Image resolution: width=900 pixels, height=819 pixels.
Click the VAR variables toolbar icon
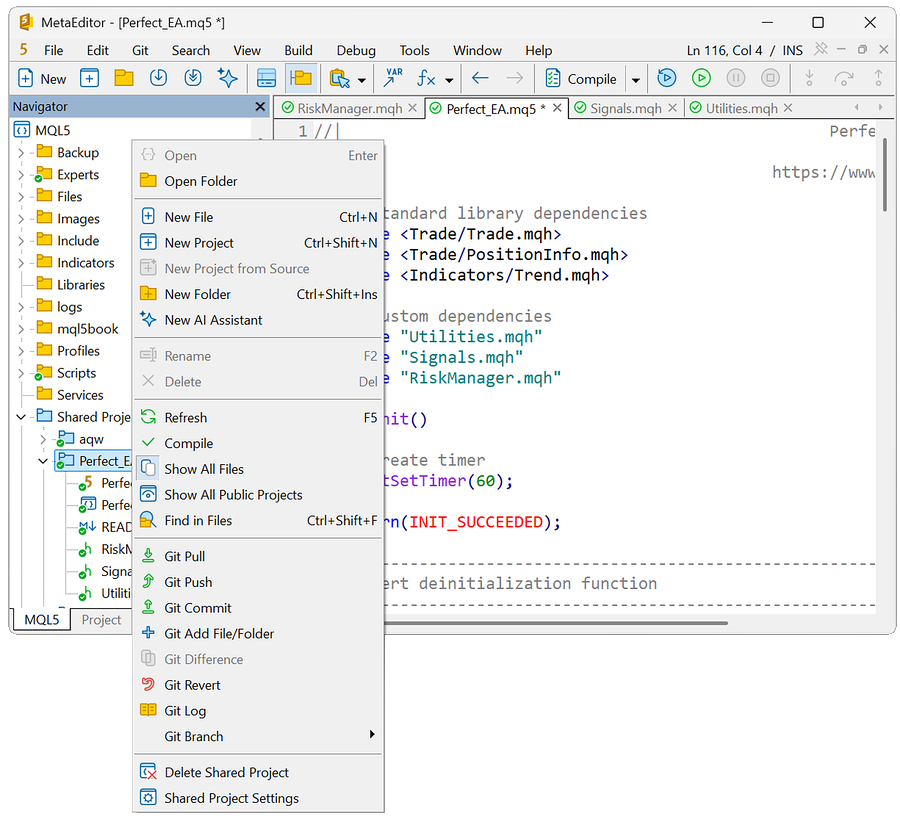point(393,78)
